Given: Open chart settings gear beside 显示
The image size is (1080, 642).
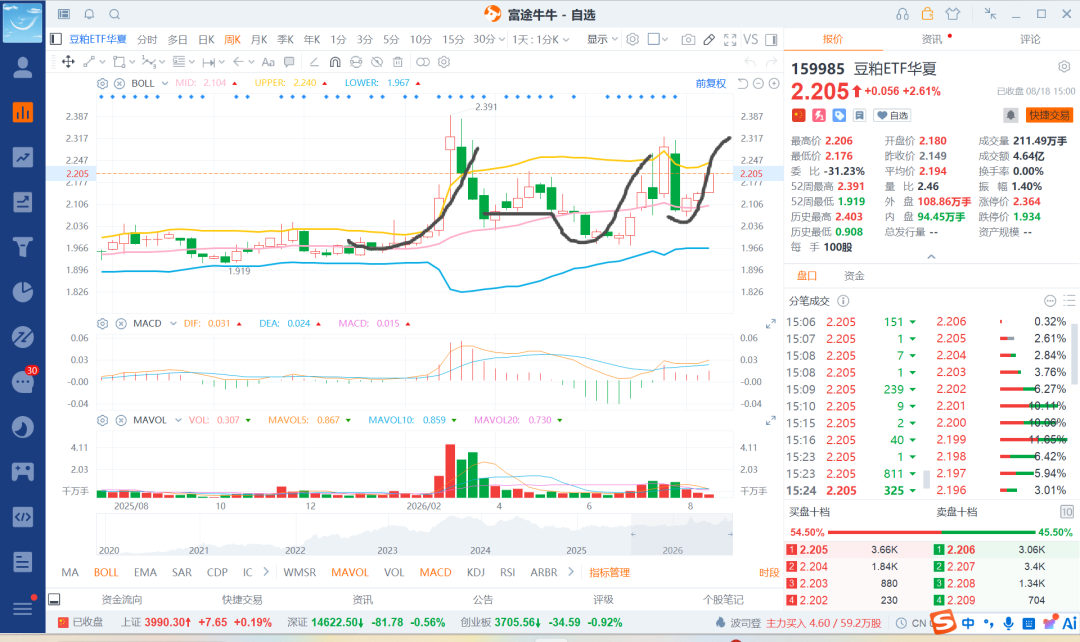Looking at the screenshot, I should (x=632, y=39).
